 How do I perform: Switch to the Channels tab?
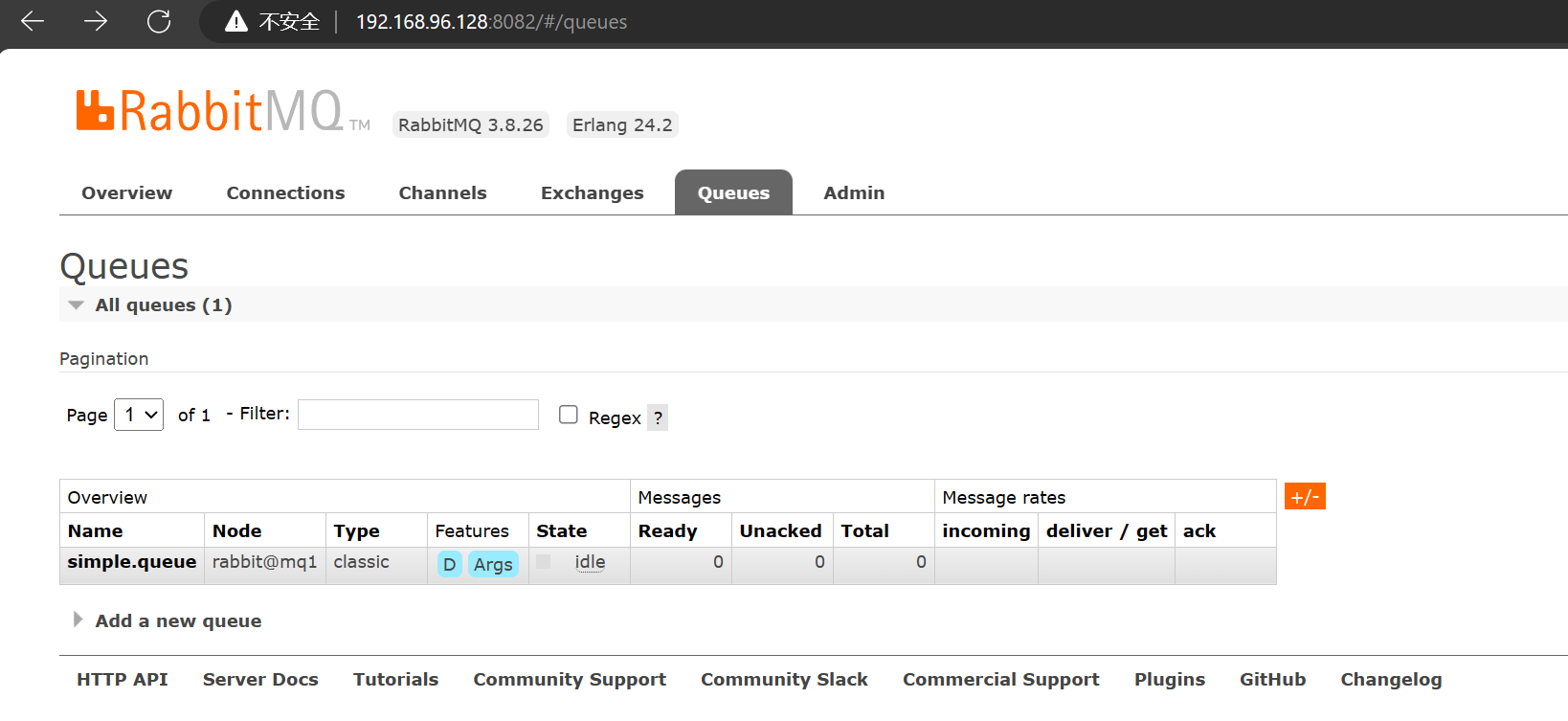click(442, 192)
